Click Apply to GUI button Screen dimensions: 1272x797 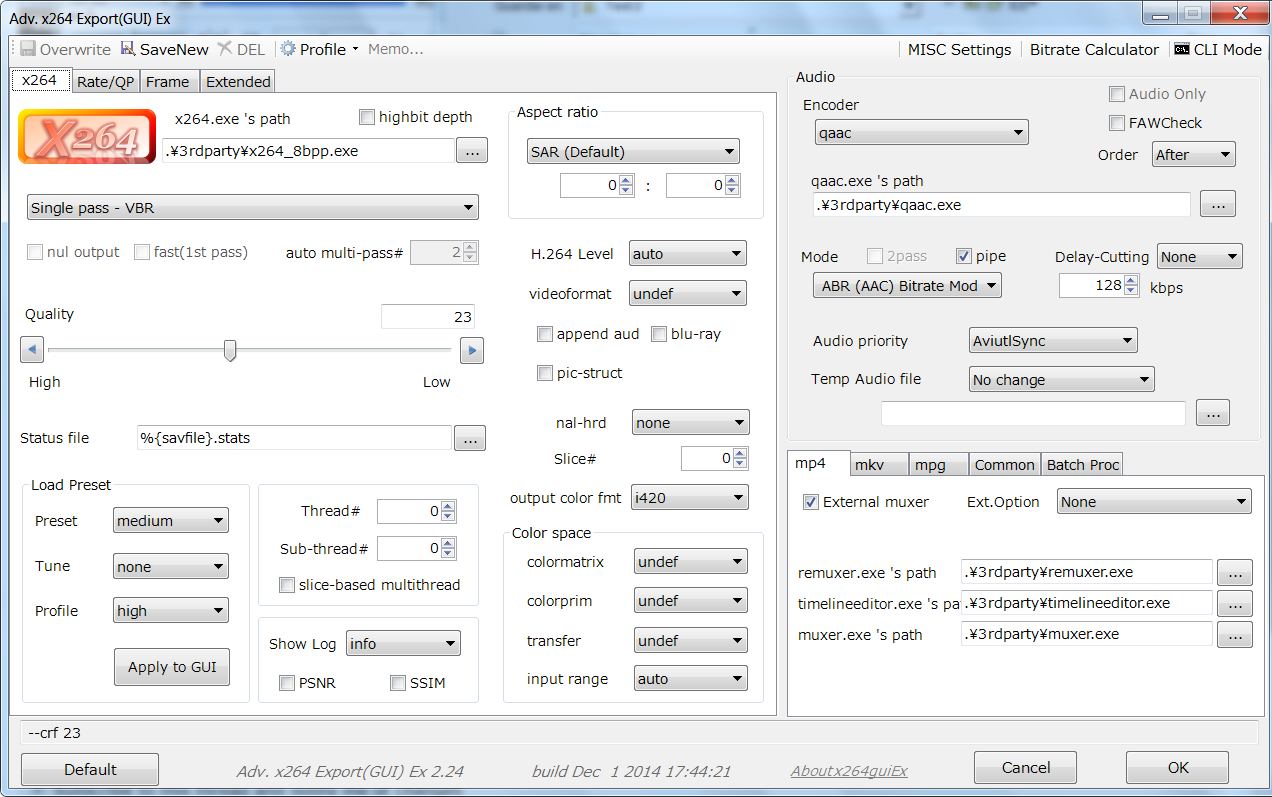[x=172, y=667]
